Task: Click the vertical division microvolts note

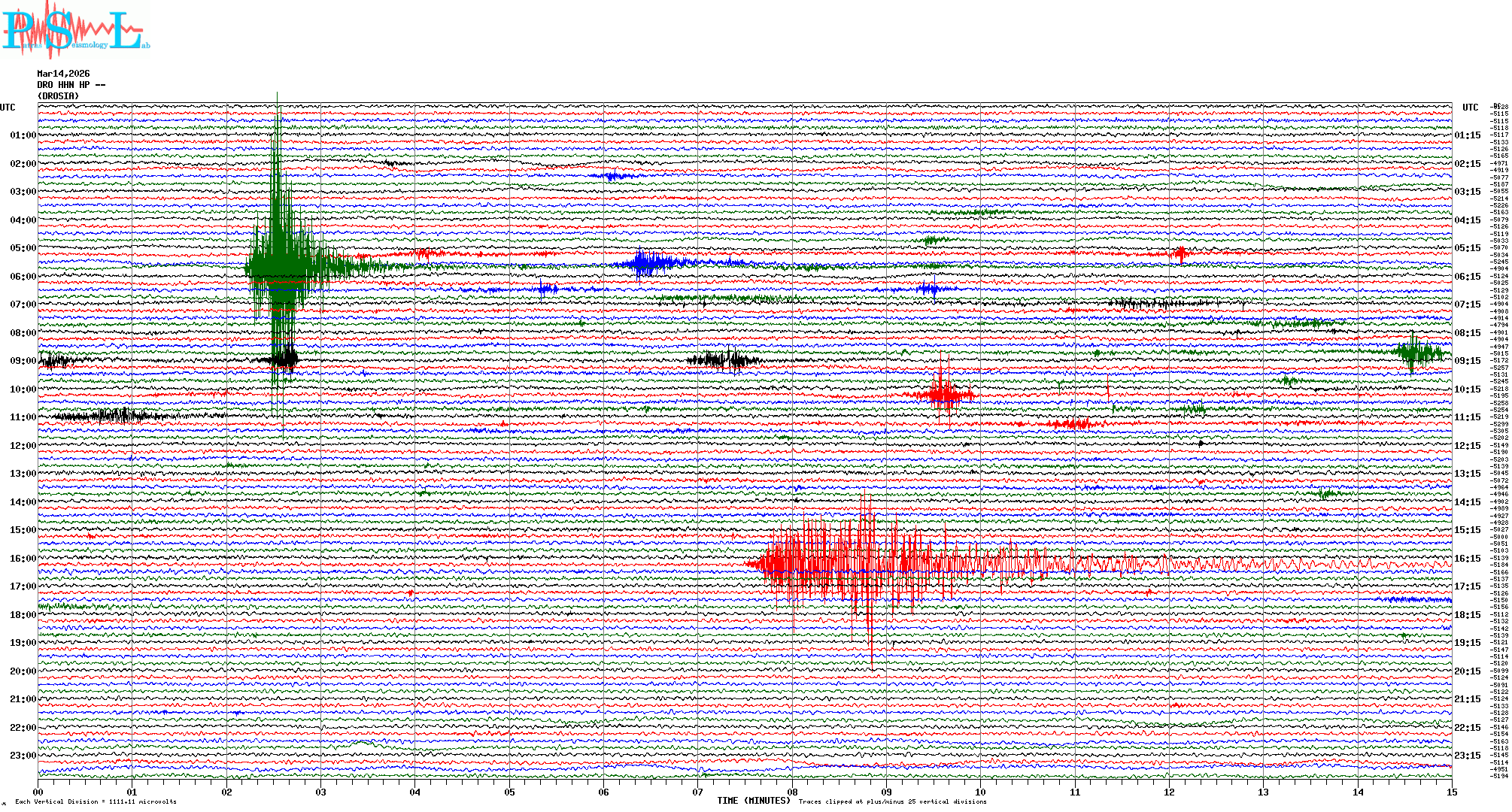Action: (x=96, y=801)
